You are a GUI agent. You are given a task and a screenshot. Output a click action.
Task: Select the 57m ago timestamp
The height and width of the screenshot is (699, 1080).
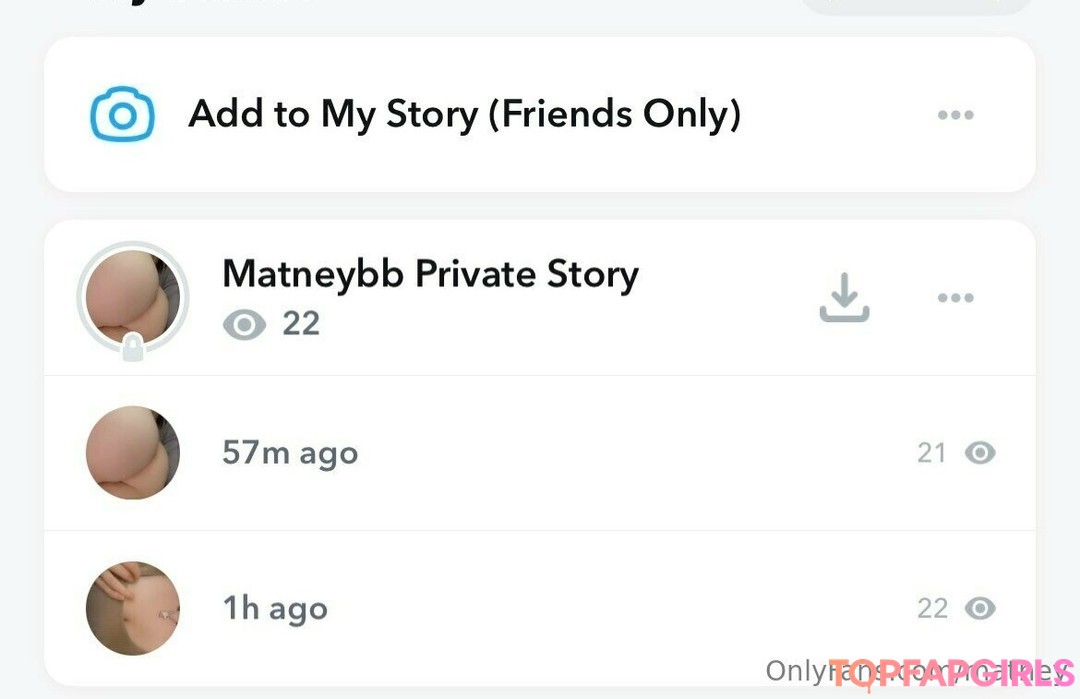pyautogui.click(x=290, y=453)
